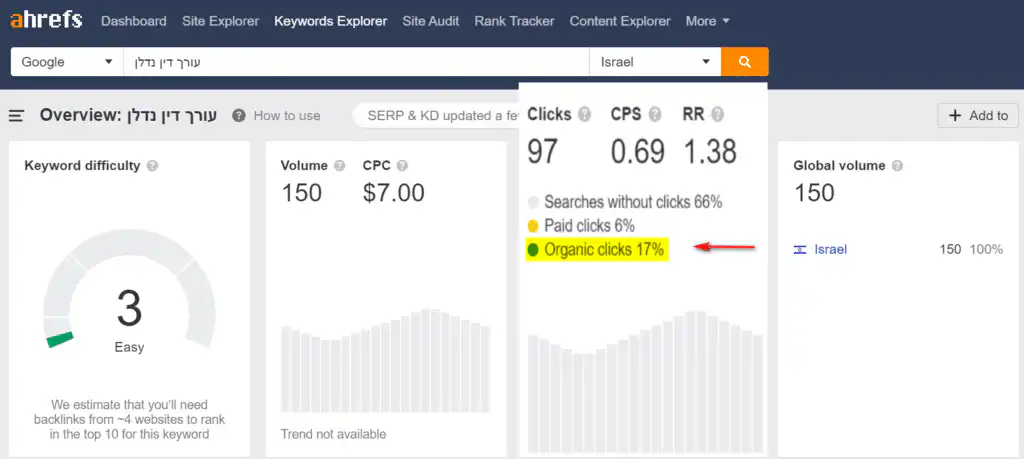Click help icon next to Keyword difficulty

(152, 166)
